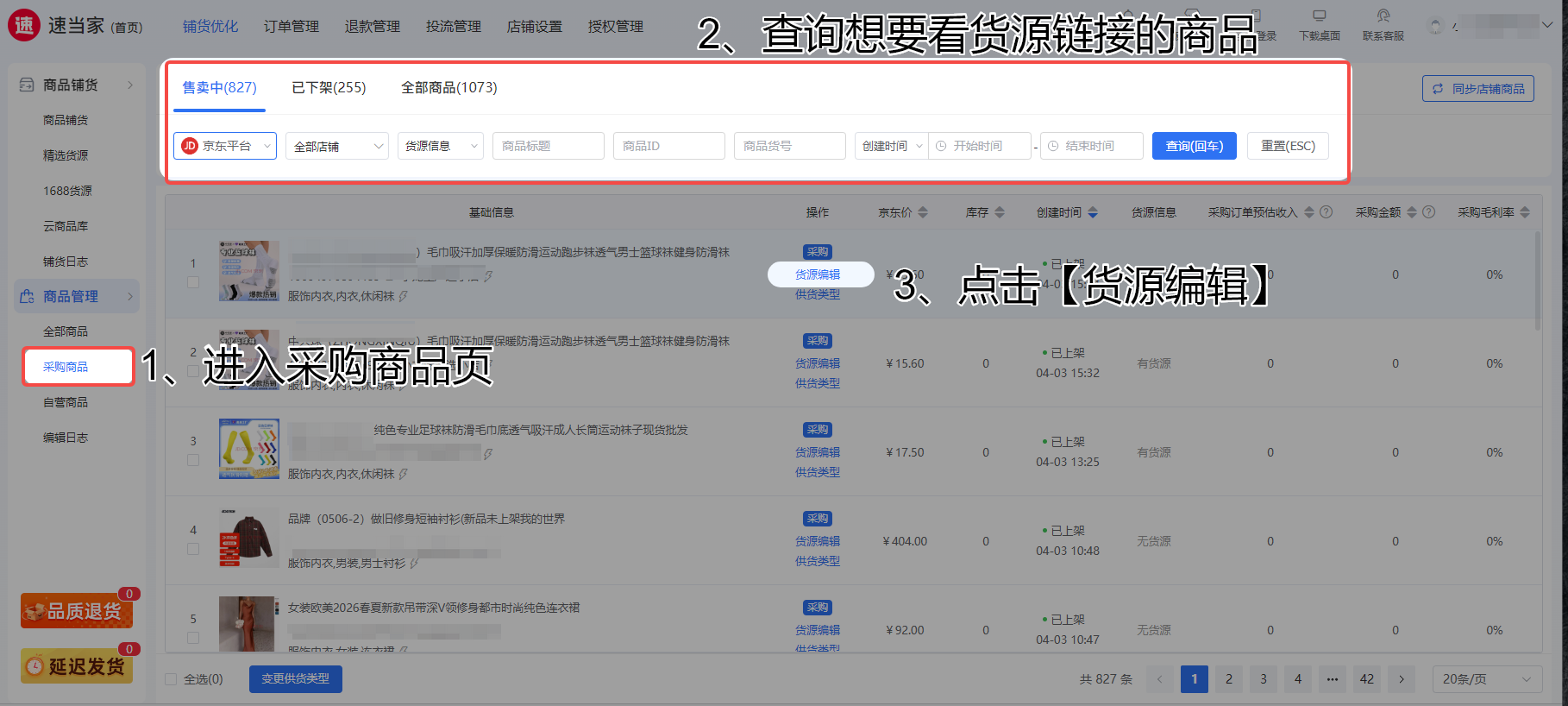
Task: Open the 延迟发货 badge icon
Action: [x=77, y=666]
